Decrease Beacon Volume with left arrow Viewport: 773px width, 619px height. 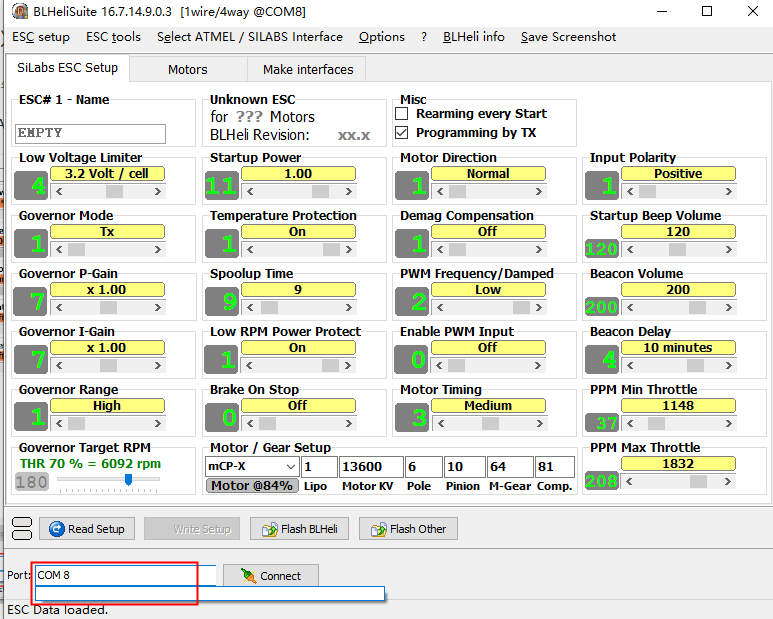[630, 308]
